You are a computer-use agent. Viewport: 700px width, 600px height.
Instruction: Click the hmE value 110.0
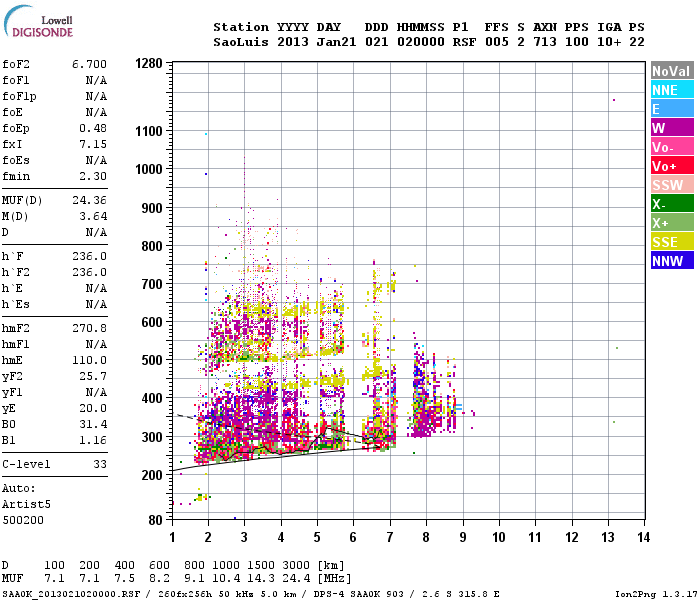pyautogui.click(x=89, y=360)
